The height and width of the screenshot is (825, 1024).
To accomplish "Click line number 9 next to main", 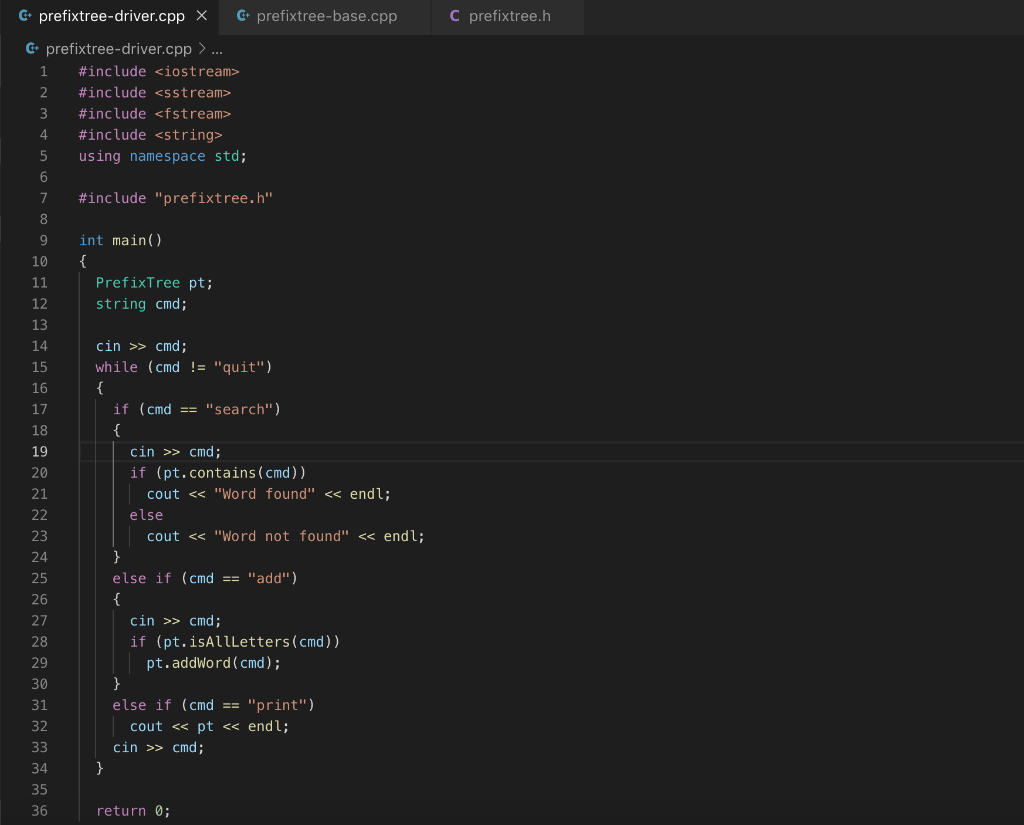I will coord(43,240).
